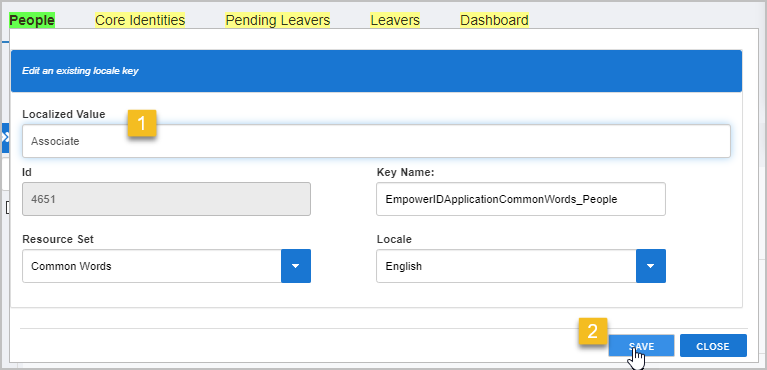Click the Localized Value label

tap(64, 114)
